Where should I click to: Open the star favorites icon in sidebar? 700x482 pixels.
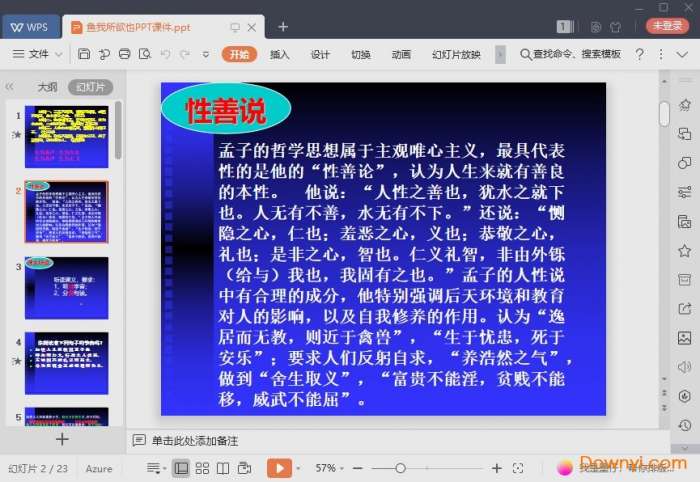point(684,251)
